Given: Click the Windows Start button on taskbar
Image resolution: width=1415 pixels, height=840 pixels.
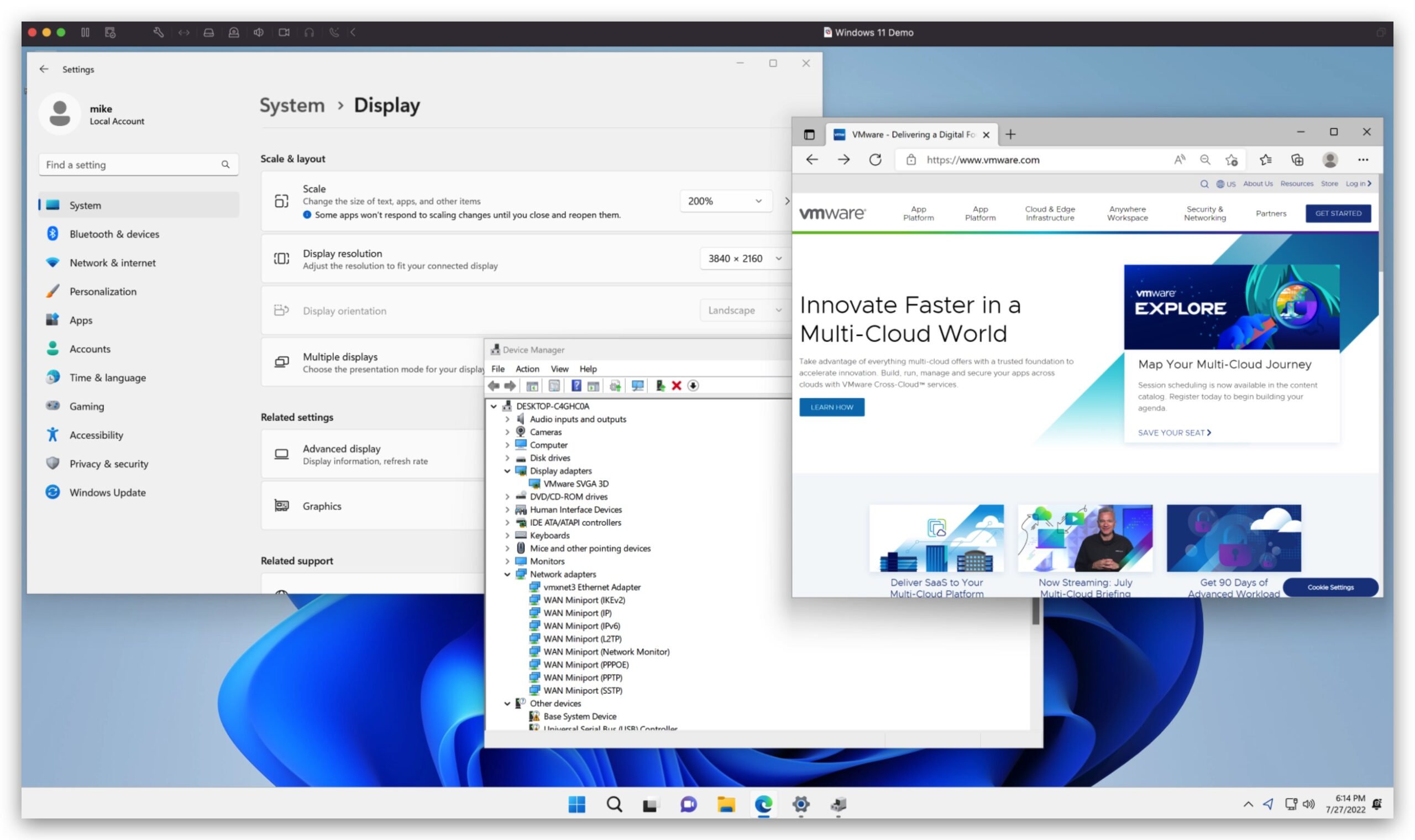Looking at the screenshot, I should [577, 804].
